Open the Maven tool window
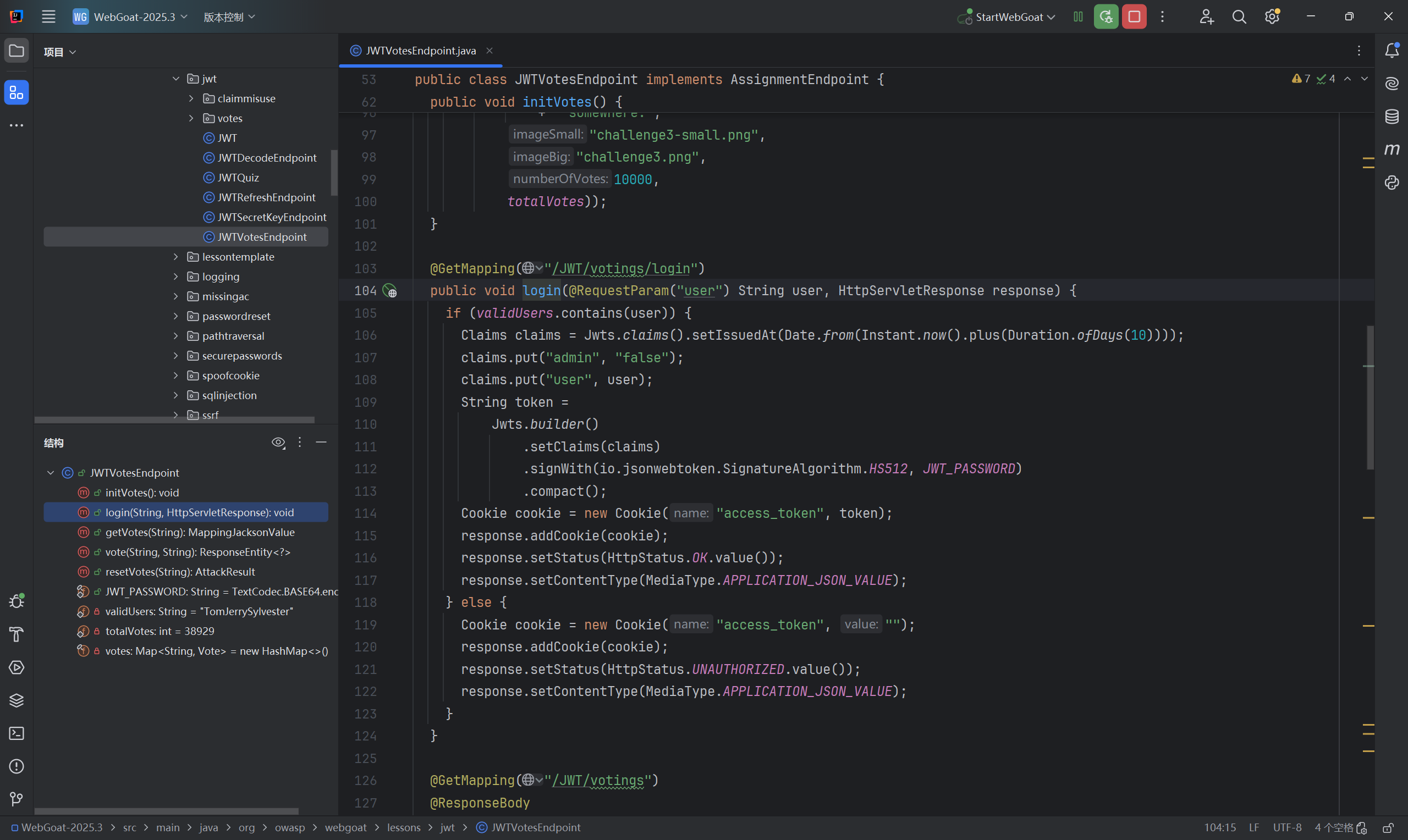 (1392, 150)
